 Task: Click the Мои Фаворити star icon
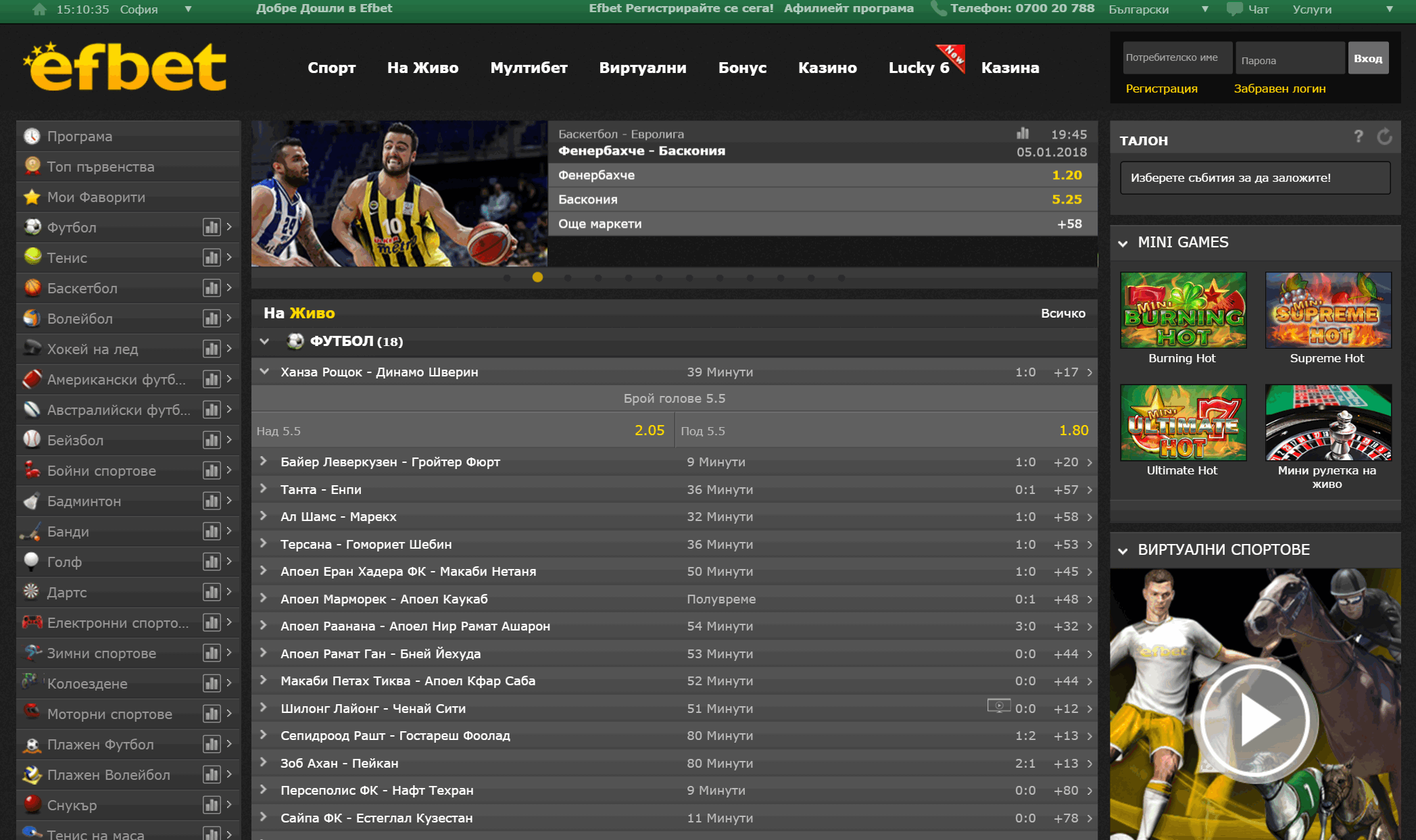point(32,197)
